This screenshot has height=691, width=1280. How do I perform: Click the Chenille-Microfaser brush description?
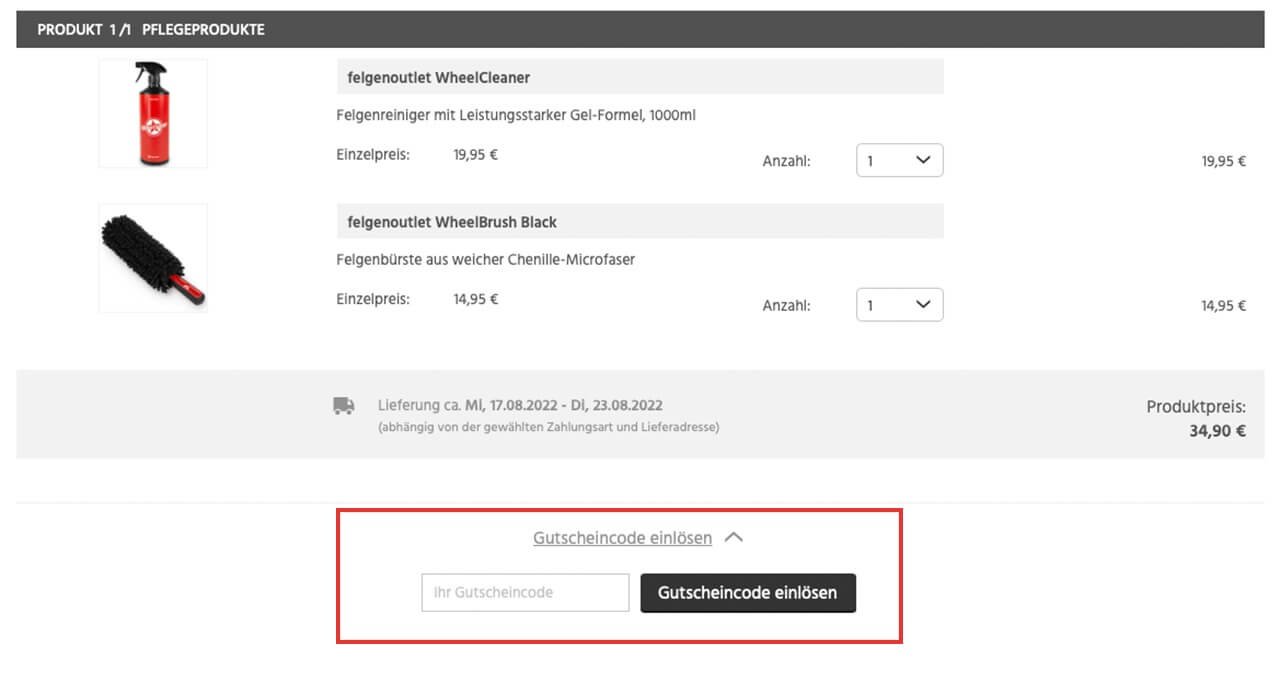(486, 259)
